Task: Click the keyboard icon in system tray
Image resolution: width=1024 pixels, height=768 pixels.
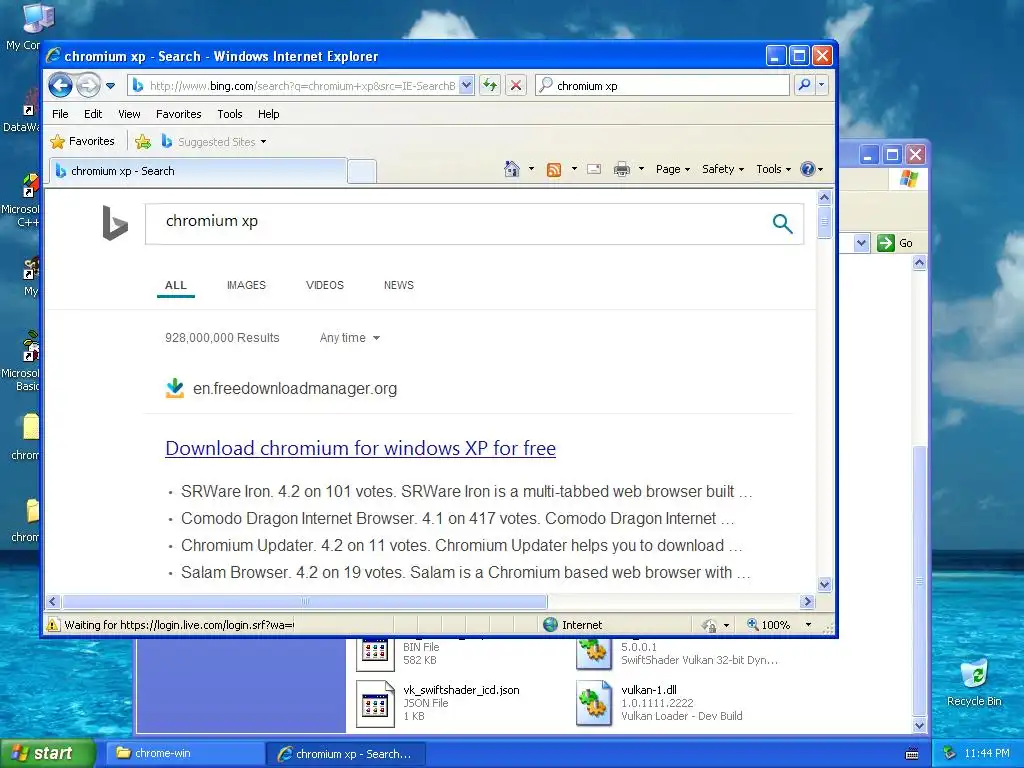Action: click(912, 754)
